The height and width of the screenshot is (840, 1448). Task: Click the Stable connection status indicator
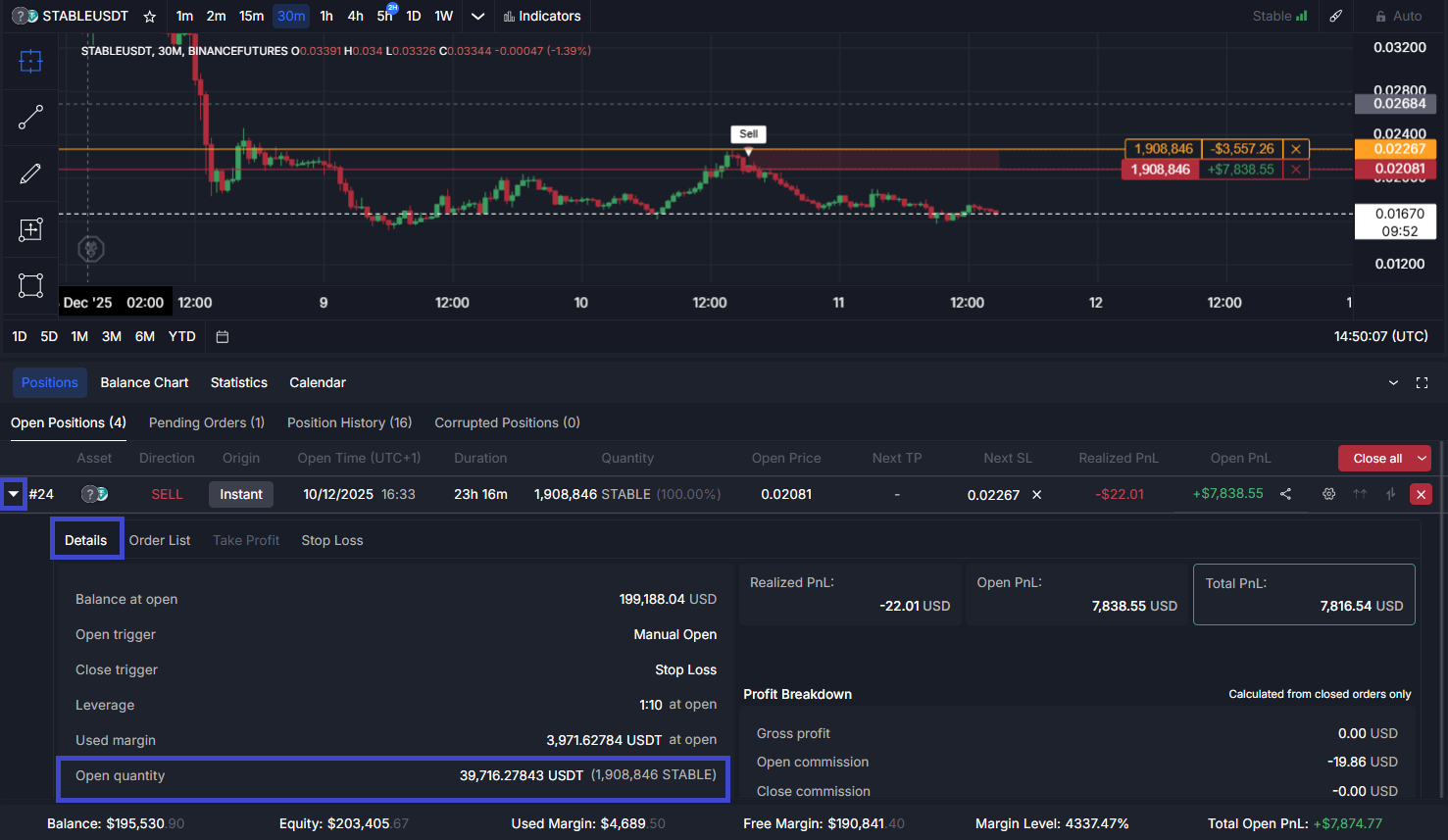(x=1279, y=17)
